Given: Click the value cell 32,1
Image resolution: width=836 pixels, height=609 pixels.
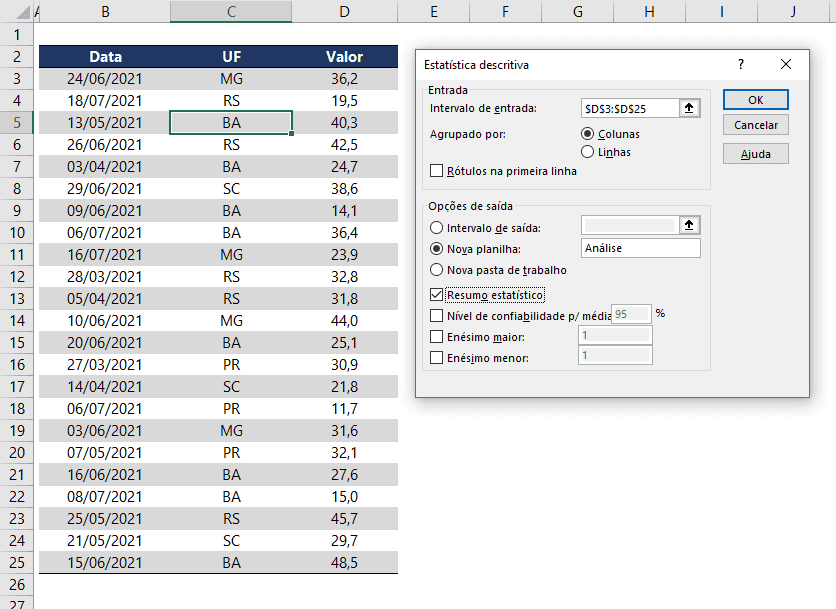Looking at the screenshot, I should coord(344,453).
